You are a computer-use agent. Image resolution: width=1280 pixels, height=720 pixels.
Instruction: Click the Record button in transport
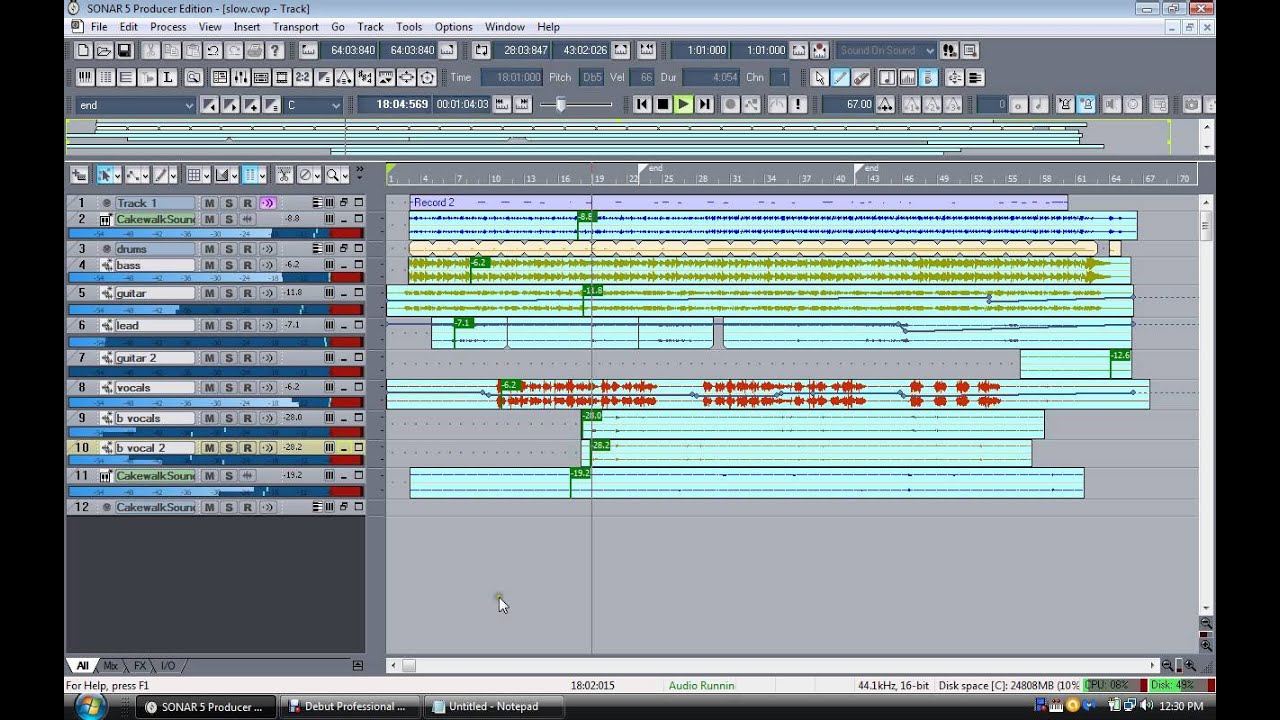pyautogui.click(x=731, y=104)
